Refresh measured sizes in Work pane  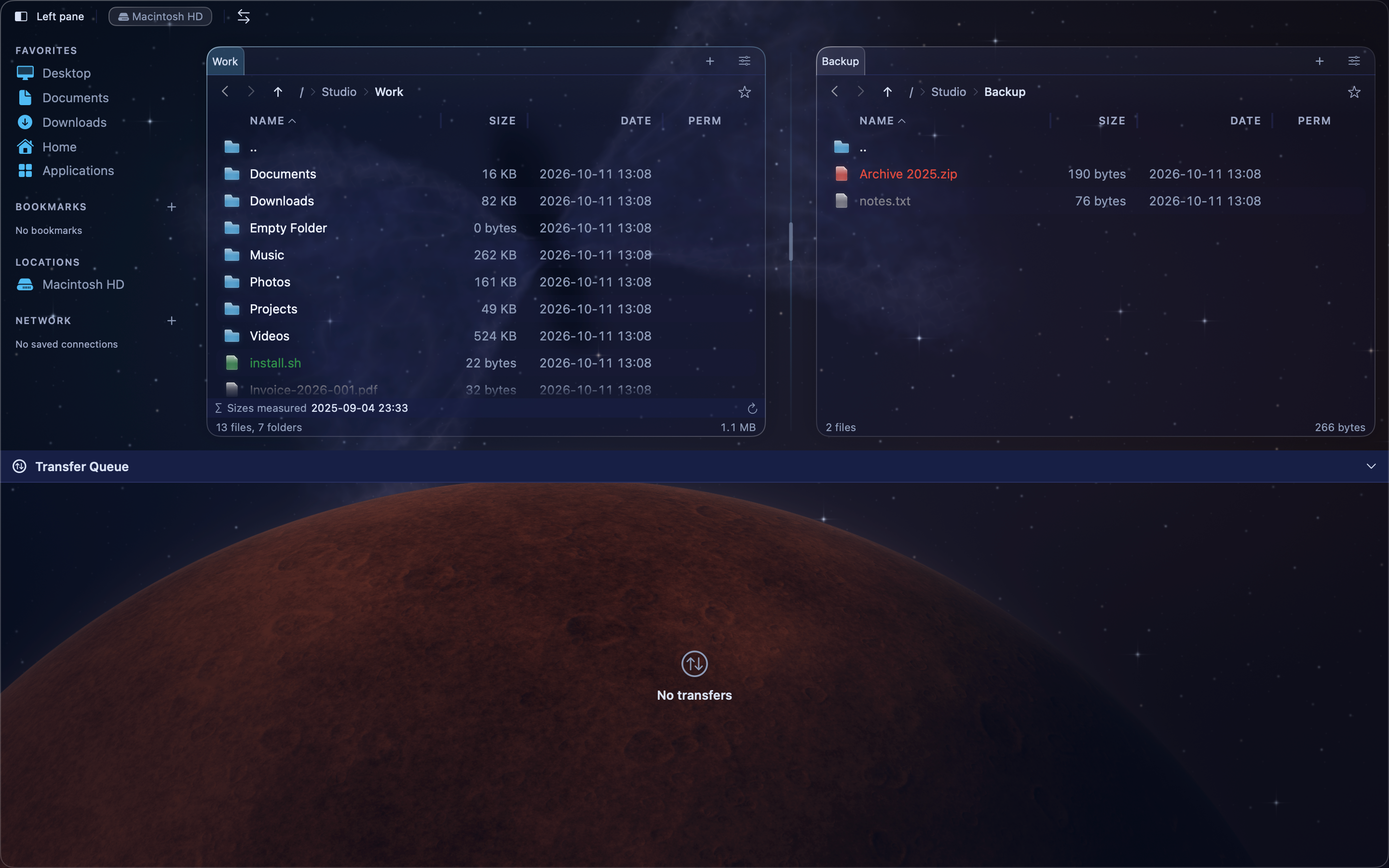(x=752, y=408)
